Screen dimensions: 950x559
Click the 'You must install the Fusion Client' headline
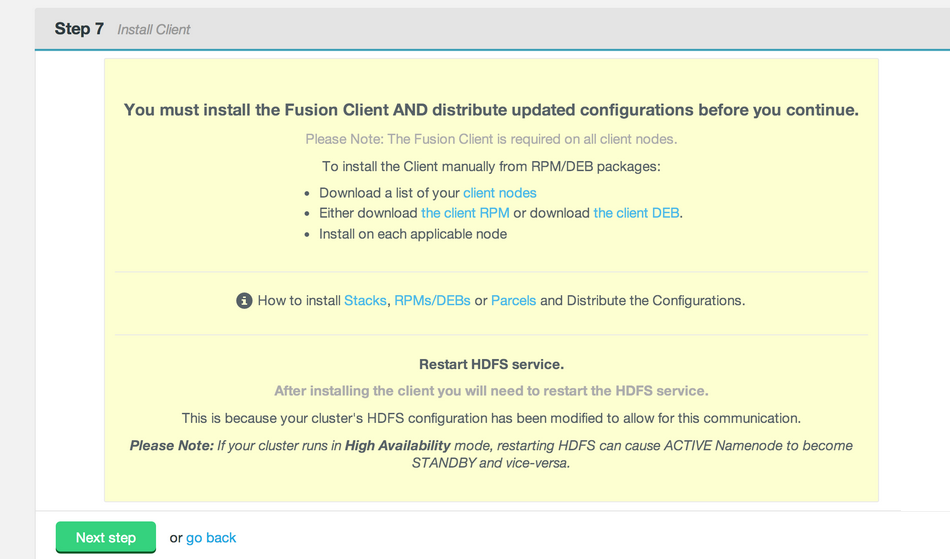tap(491, 110)
